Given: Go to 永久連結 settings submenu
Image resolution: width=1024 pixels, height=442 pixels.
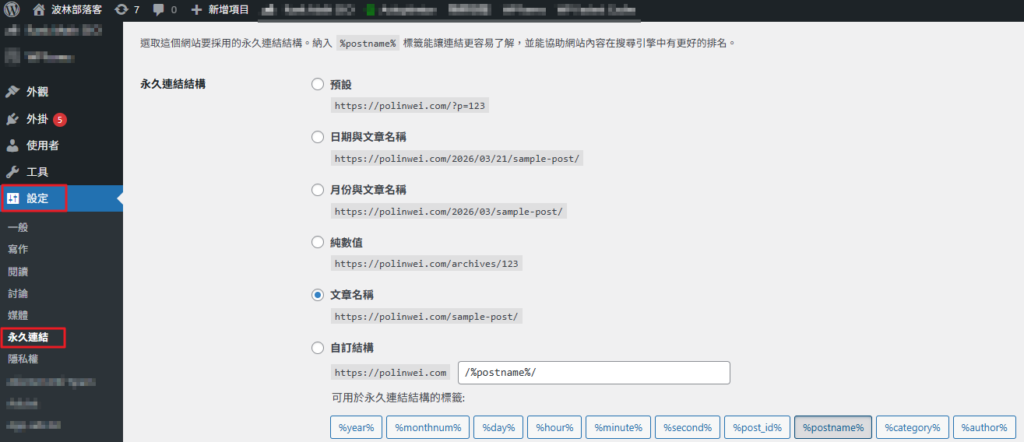Looking at the screenshot, I should 27,338.
